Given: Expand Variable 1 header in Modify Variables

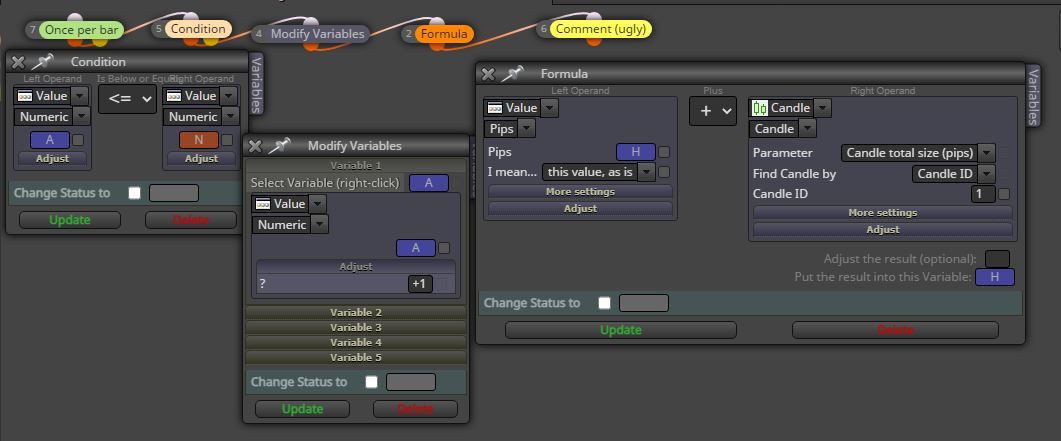Looking at the screenshot, I should pos(356,166).
